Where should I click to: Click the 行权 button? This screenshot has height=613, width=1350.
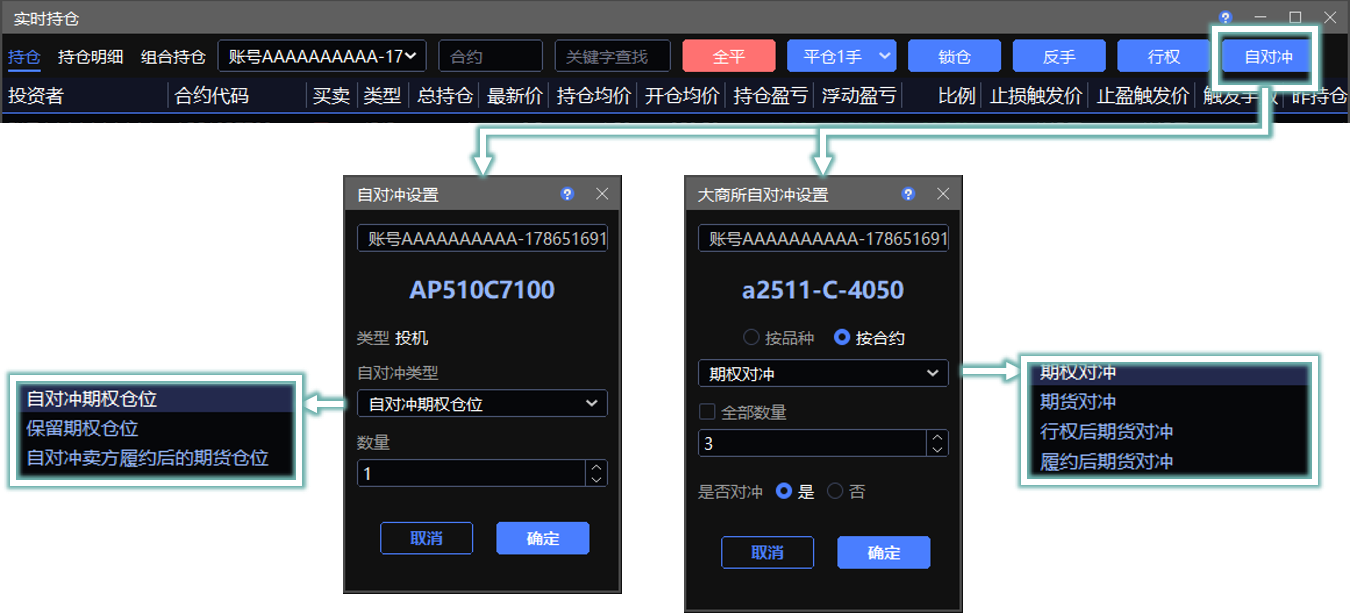click(x=1164, y=56)
